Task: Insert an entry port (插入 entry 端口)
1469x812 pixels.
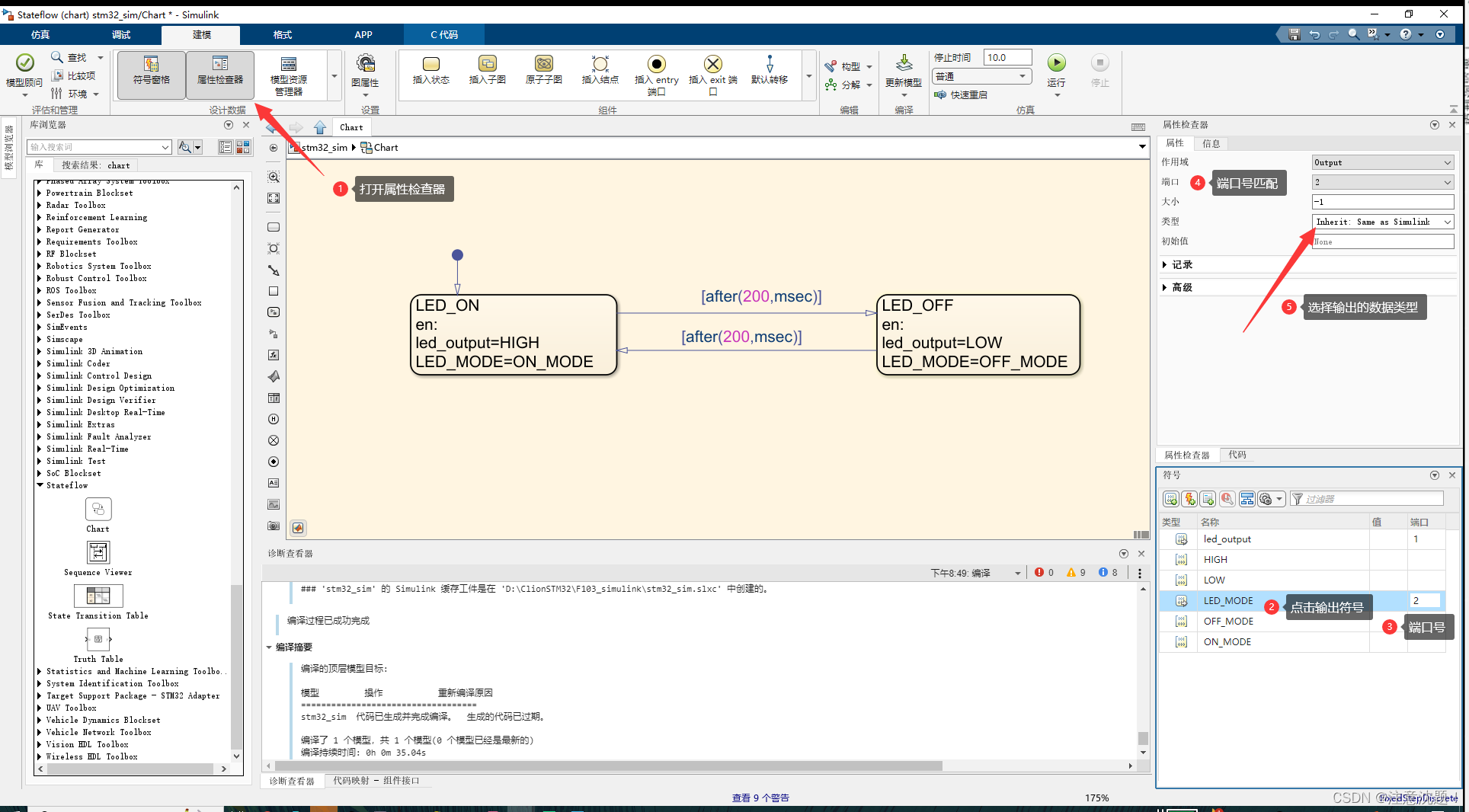Action: click(656, 75)
